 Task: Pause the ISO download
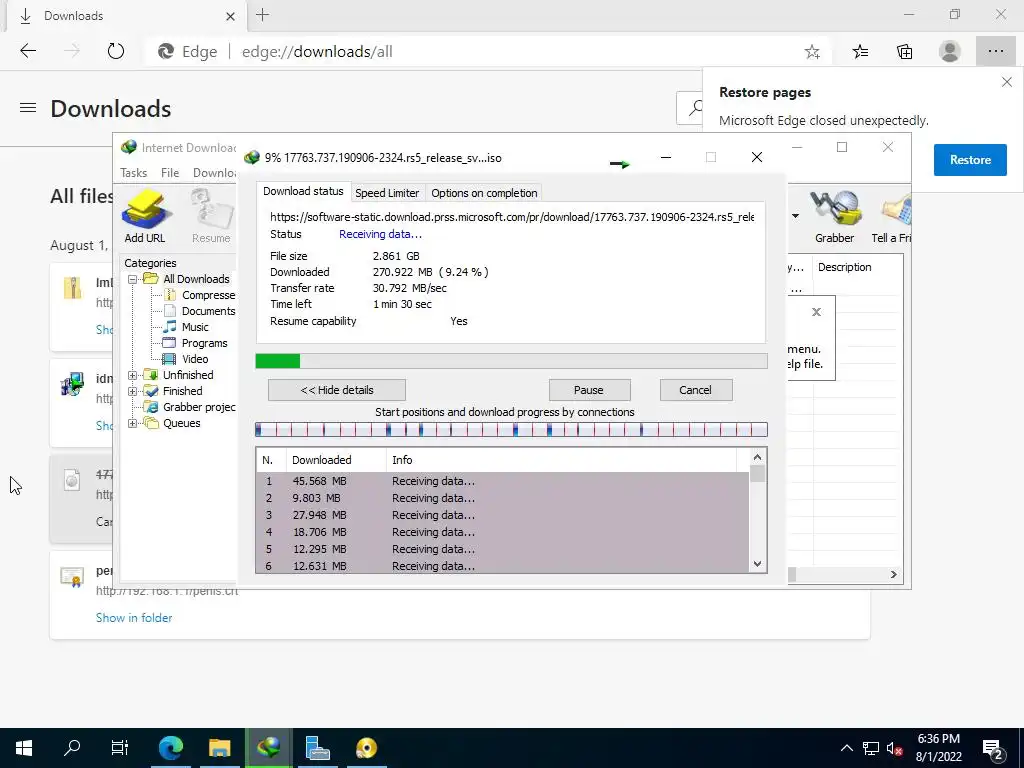[589, 390]
